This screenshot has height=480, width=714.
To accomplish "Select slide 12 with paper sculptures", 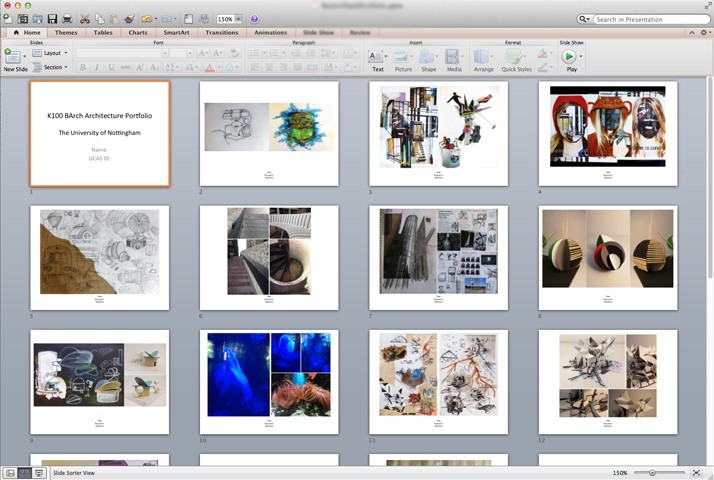I will [608, 382].
